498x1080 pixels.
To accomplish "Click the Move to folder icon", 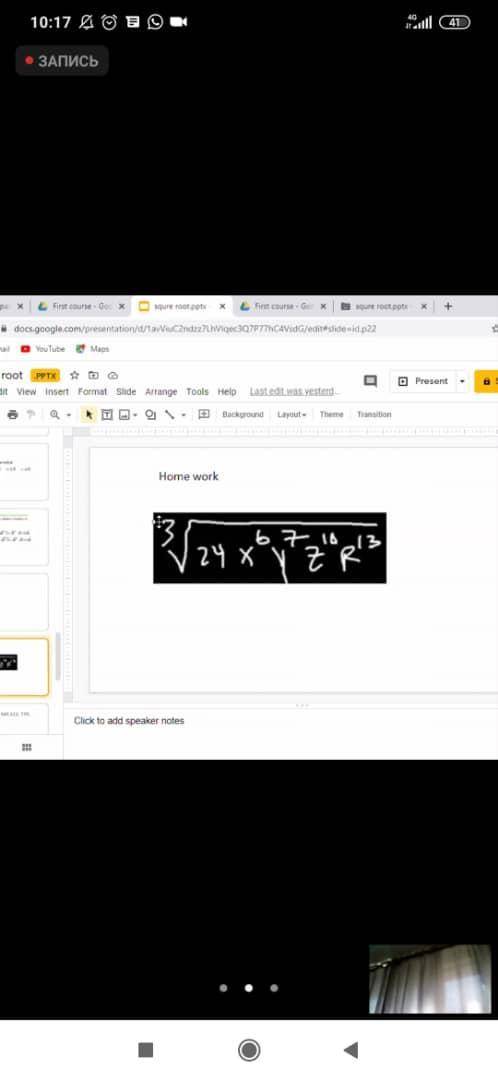I will click(x=94, y=375).
